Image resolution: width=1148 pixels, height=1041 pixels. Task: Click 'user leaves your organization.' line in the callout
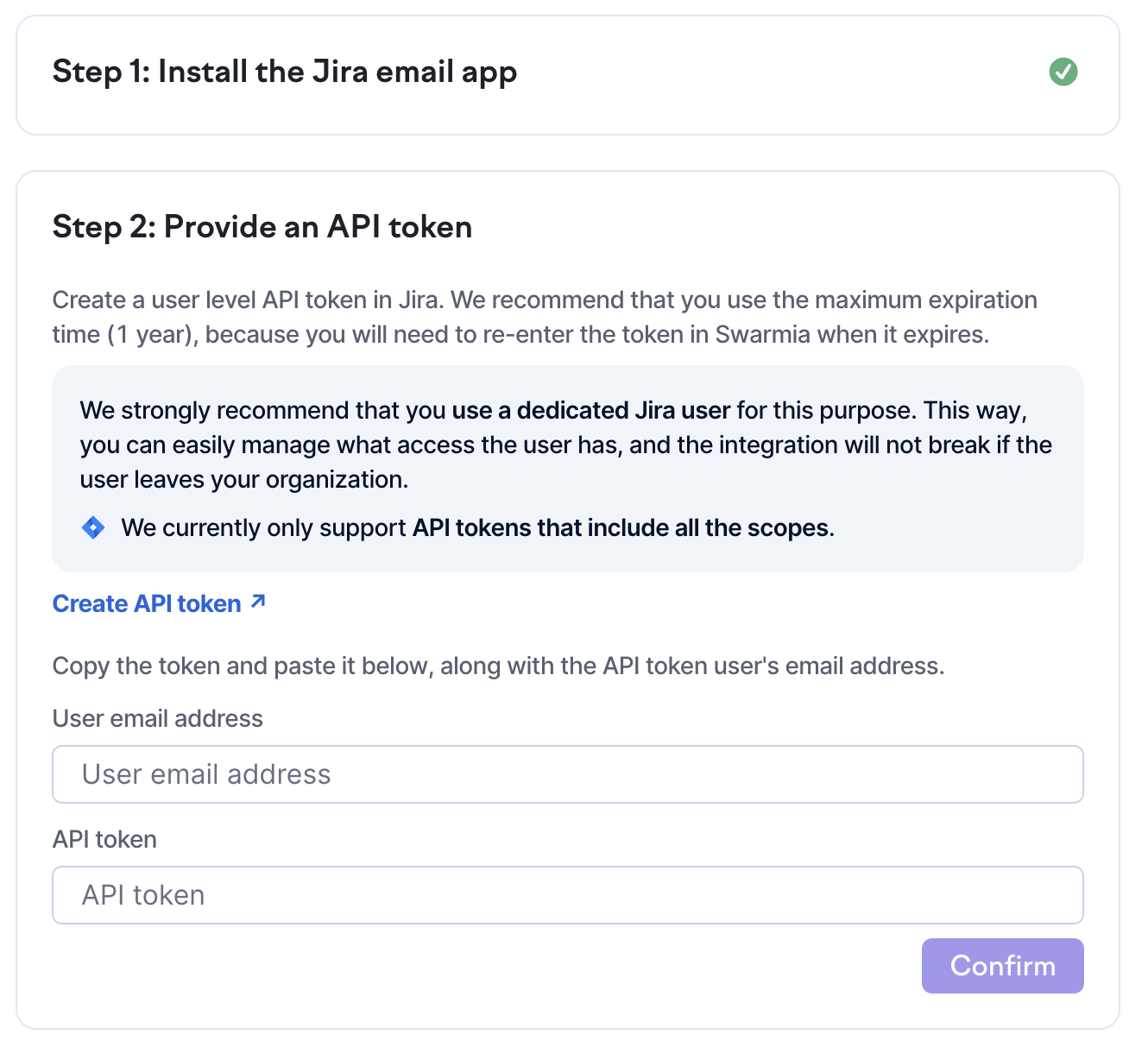tap(244, 479)
